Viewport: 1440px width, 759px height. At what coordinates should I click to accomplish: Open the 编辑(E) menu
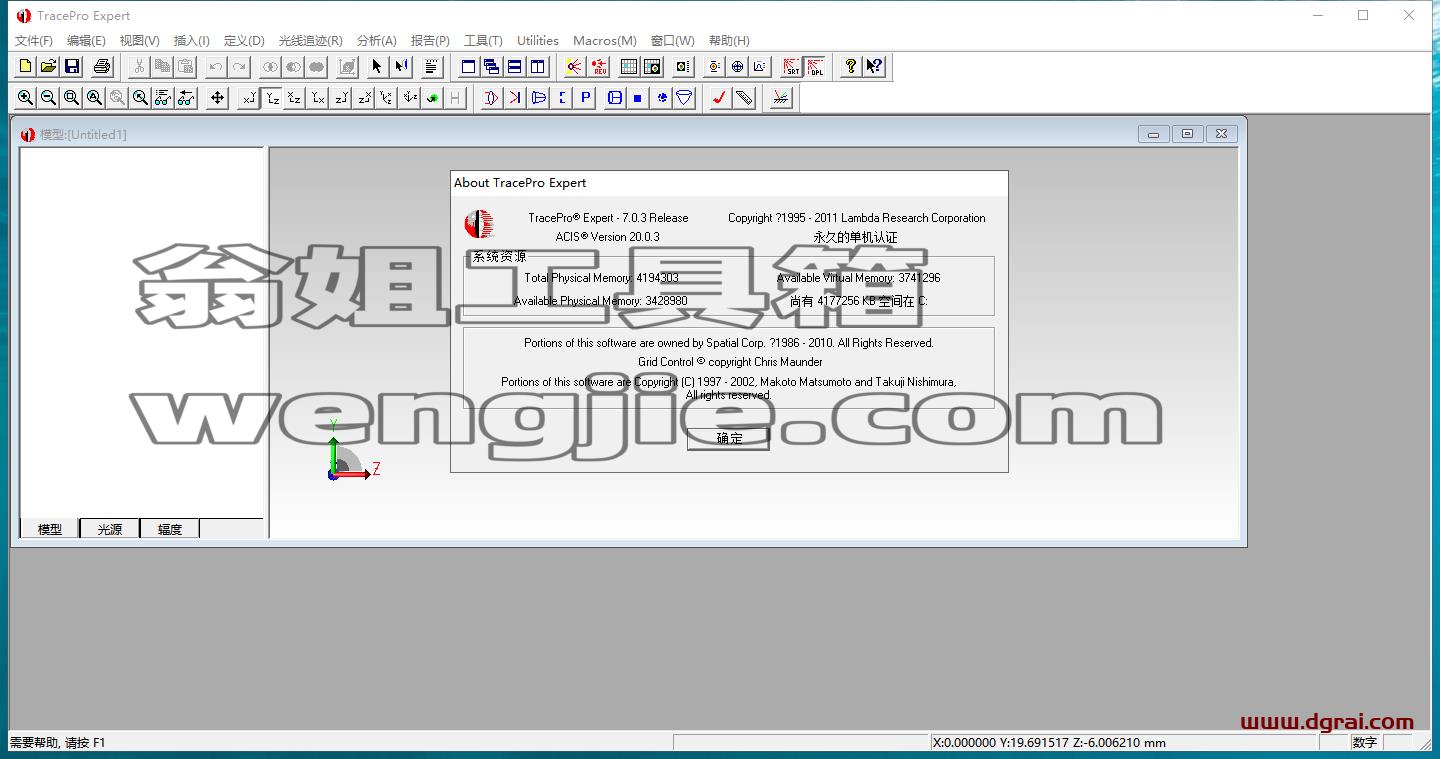(86, 41)
